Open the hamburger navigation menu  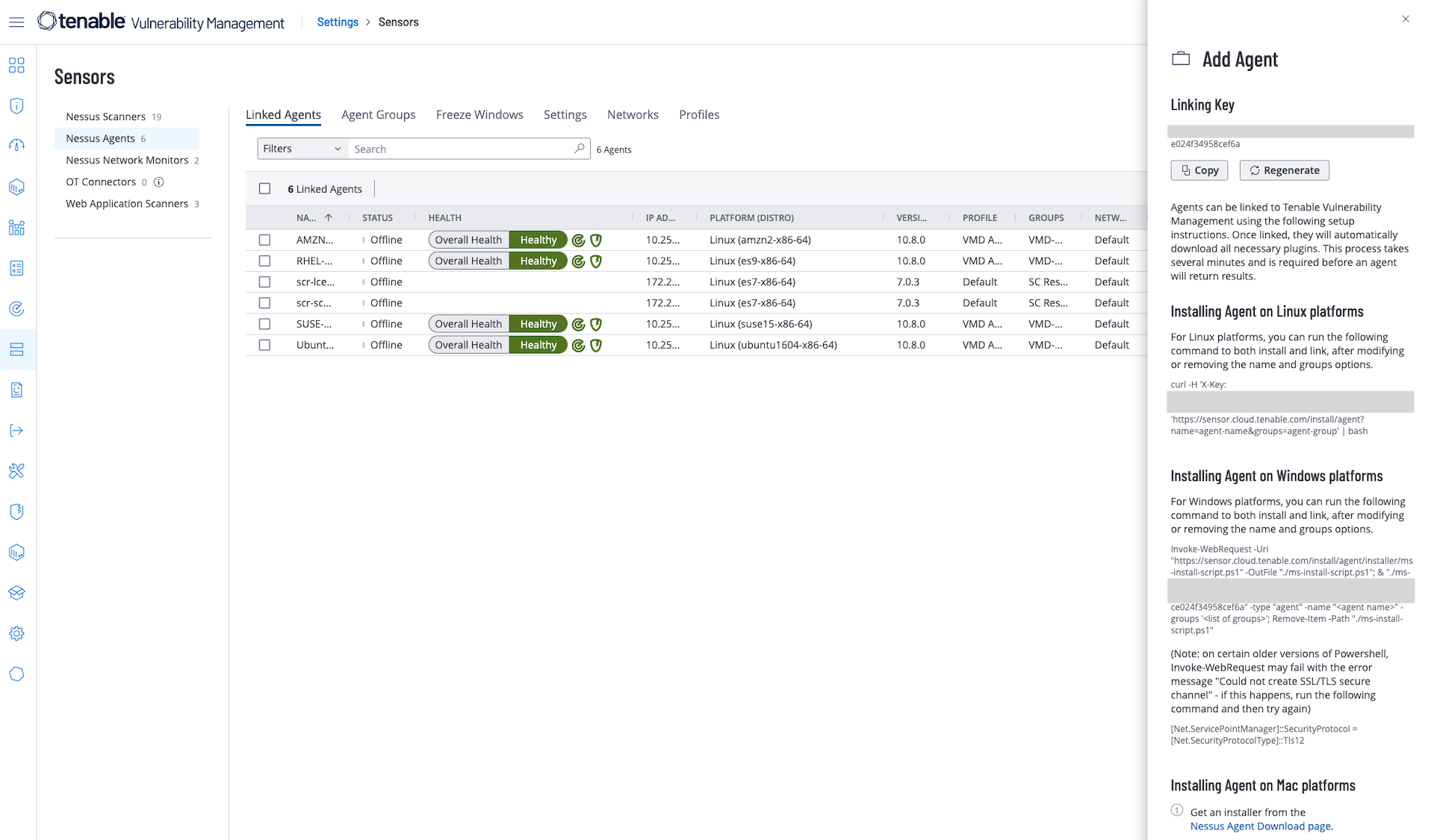(16, 22)
